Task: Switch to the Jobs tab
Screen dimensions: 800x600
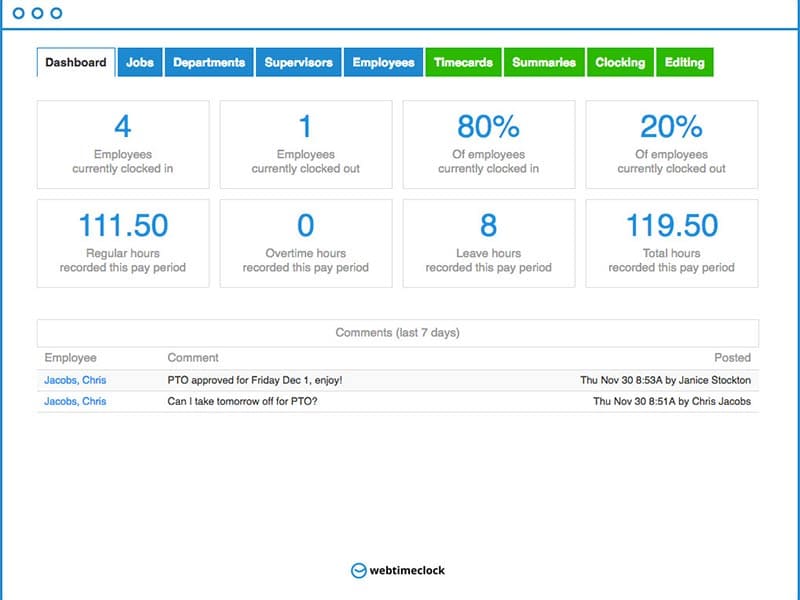Action: 140,62
